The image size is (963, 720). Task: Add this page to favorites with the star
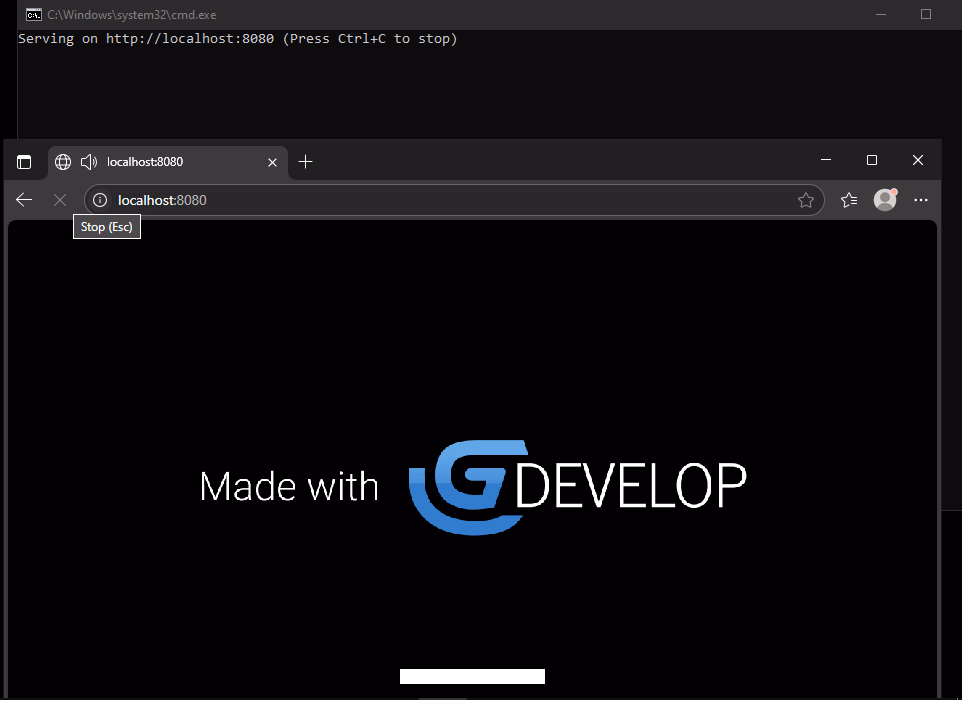[806, 200]
